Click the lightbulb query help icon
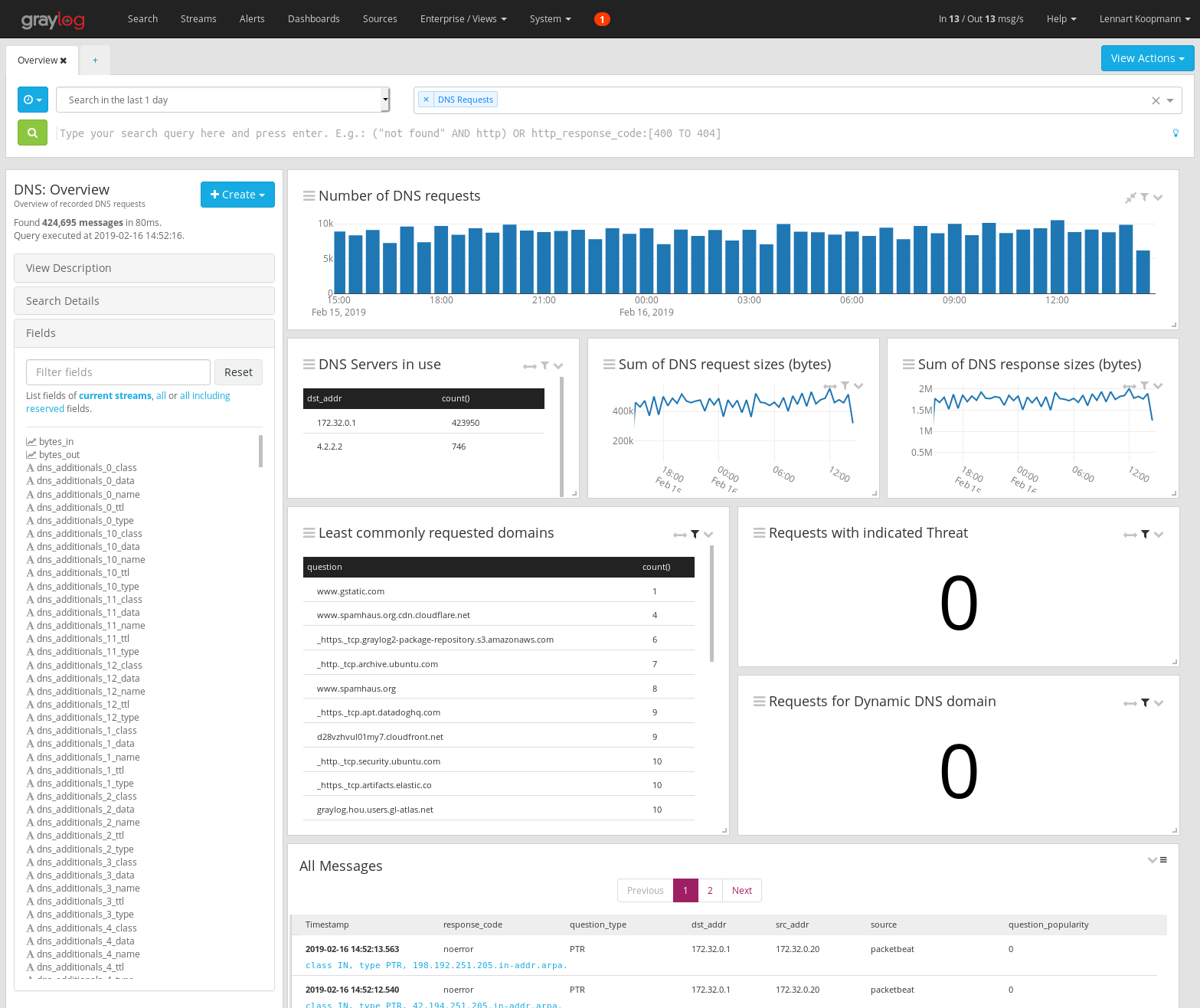The height and width of the screenshot is (1008, 1200). (1175, 133)
